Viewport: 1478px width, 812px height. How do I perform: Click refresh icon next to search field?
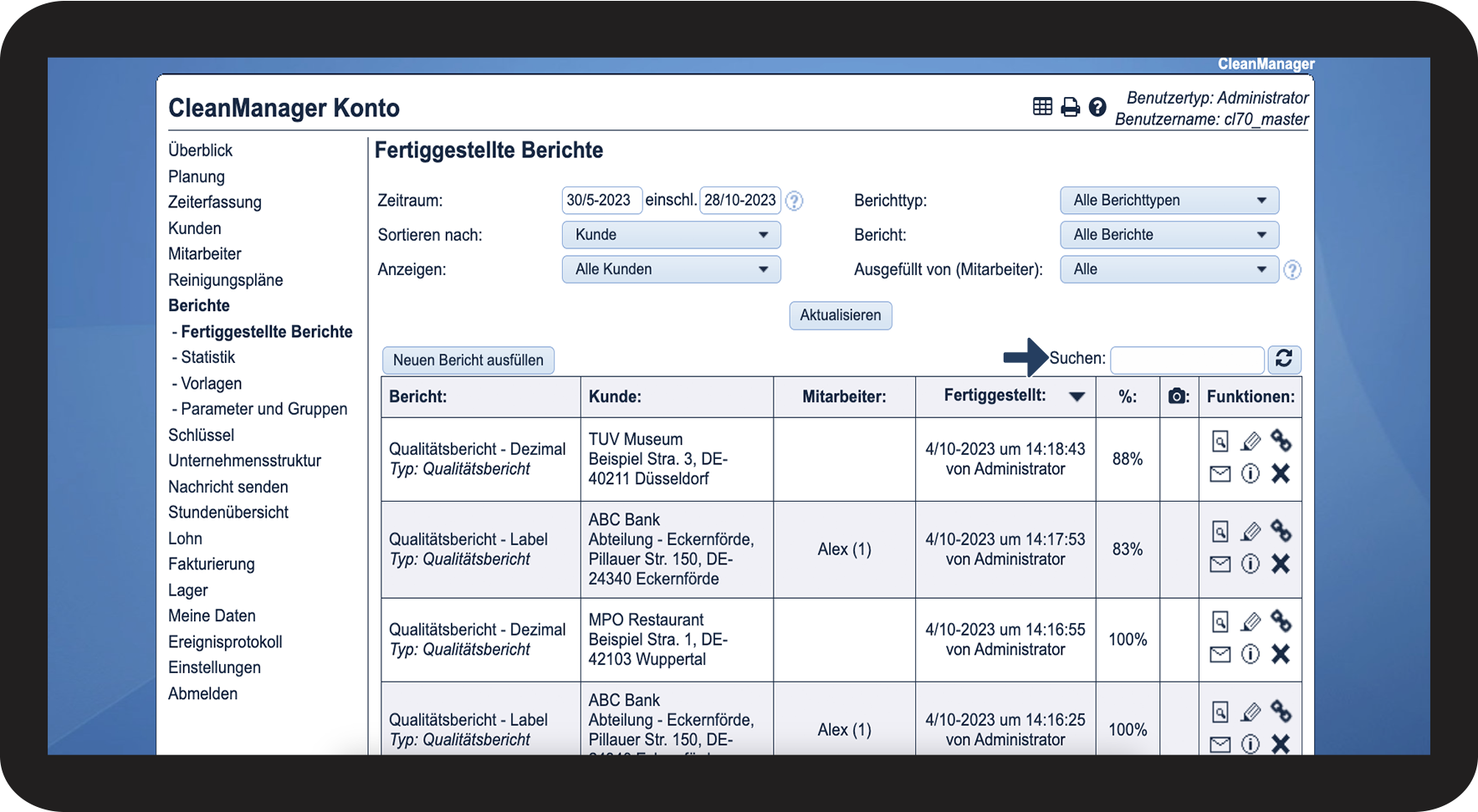[x=1284, y=360]
